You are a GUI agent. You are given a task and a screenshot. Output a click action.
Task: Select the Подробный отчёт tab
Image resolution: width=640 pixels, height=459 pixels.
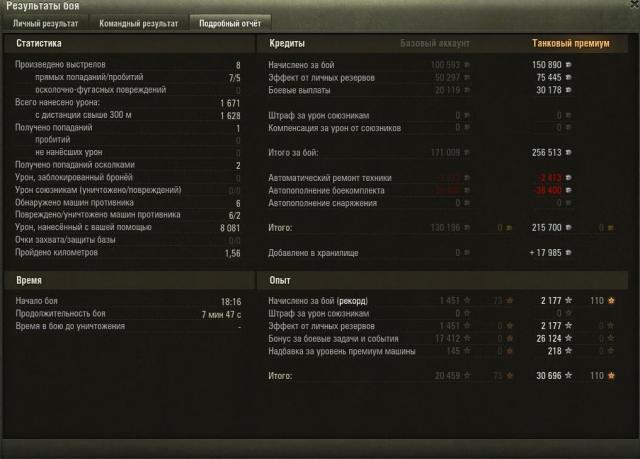[x=230, y=24]
